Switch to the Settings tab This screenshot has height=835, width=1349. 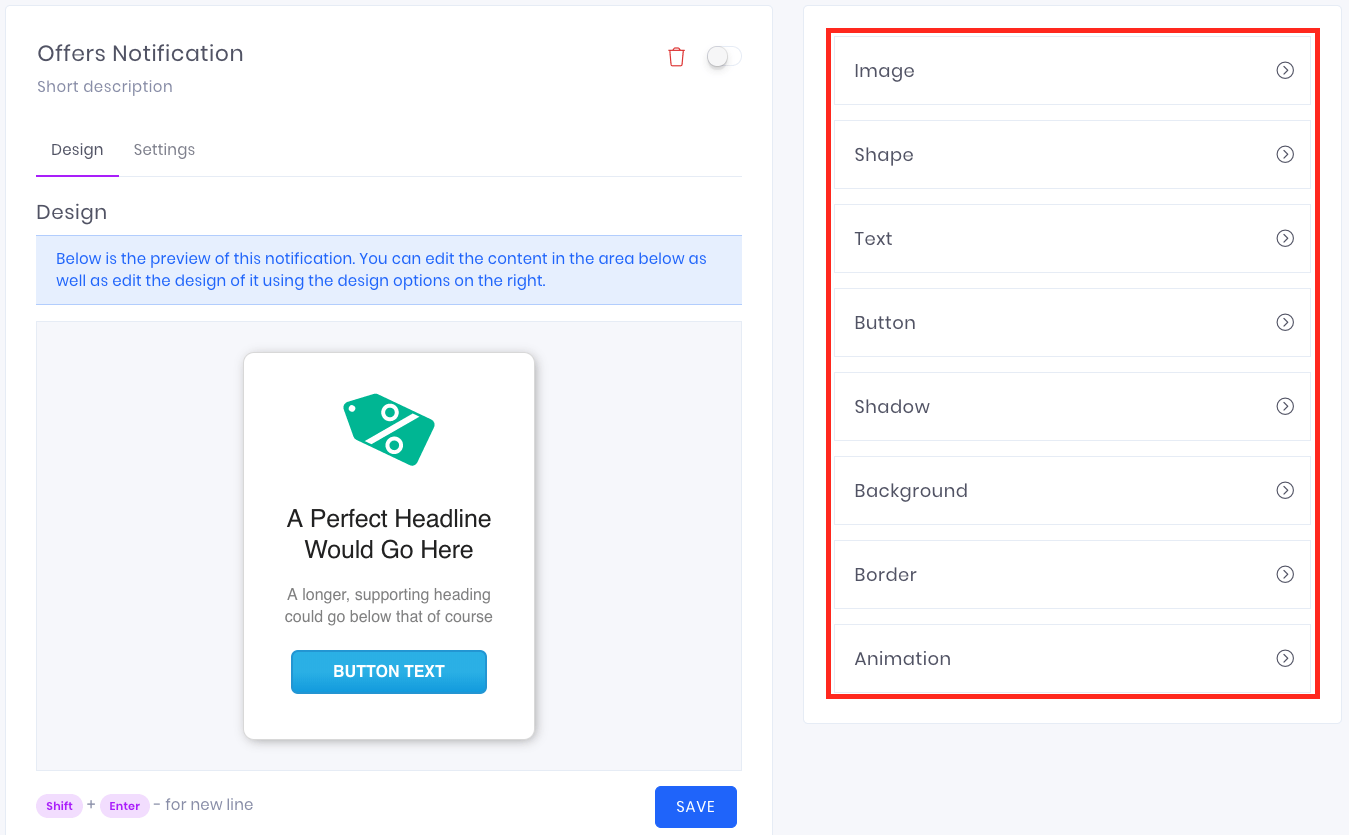click(164, 149)
